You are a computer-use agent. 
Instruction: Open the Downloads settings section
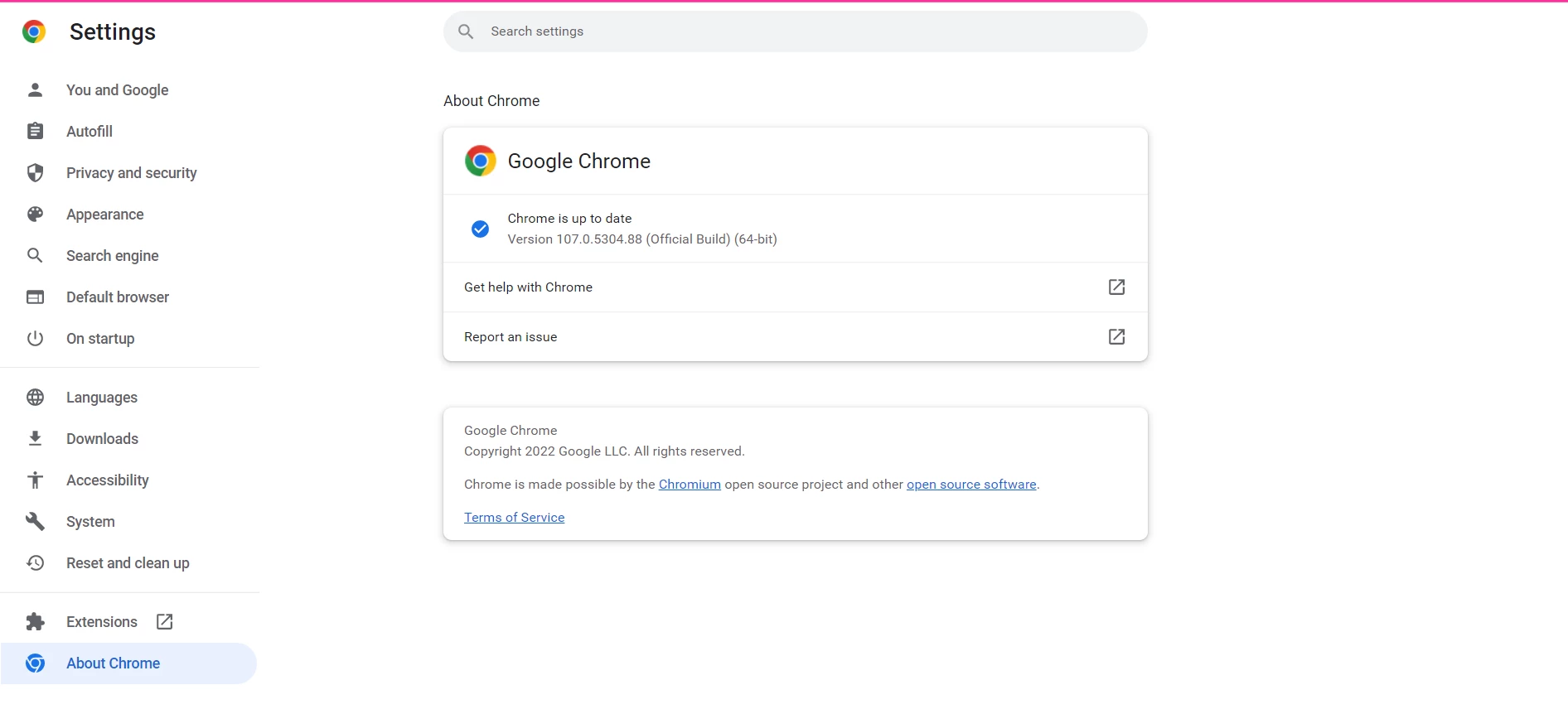129,438
